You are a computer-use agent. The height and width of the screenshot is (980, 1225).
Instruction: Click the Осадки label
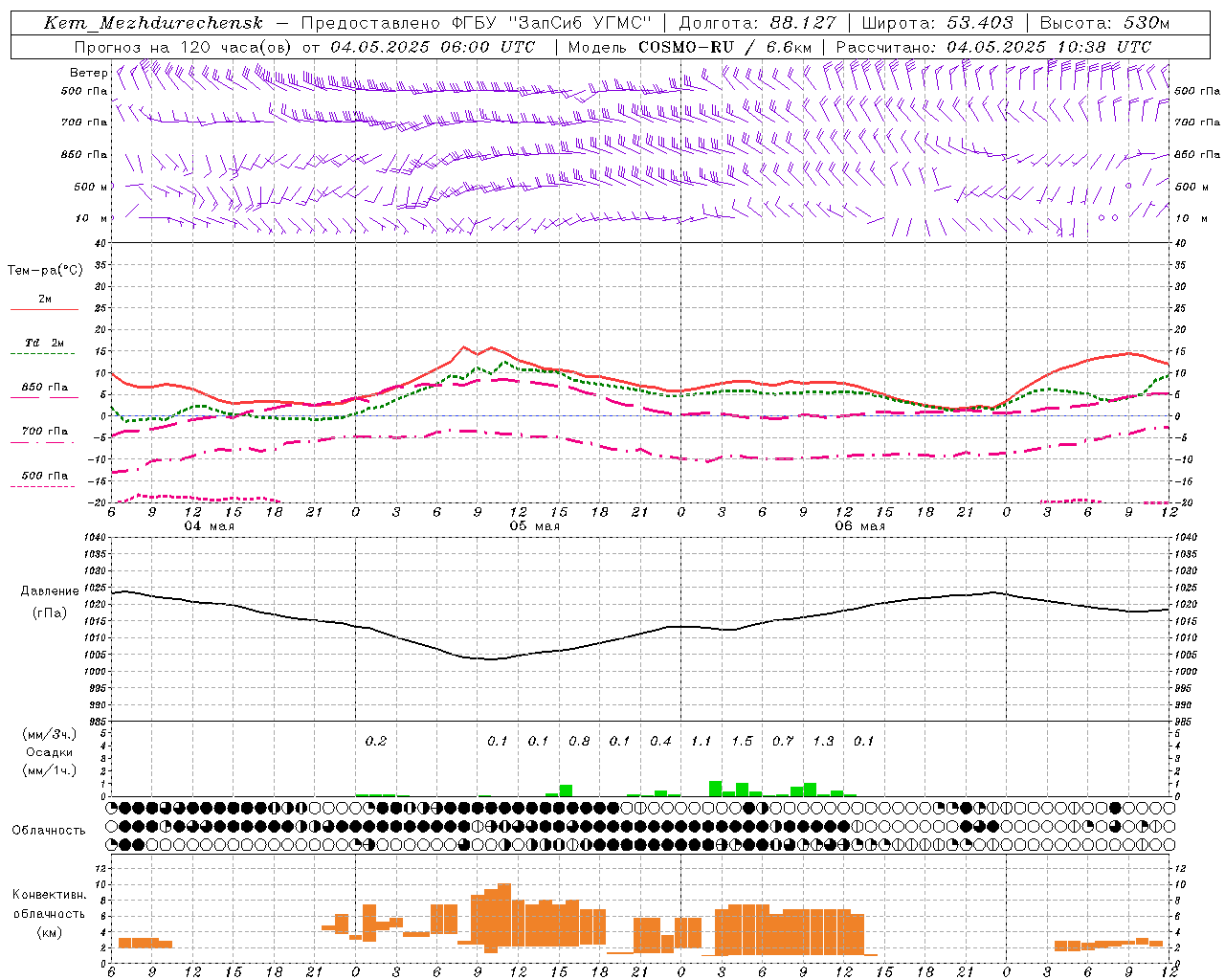point(49,752)
